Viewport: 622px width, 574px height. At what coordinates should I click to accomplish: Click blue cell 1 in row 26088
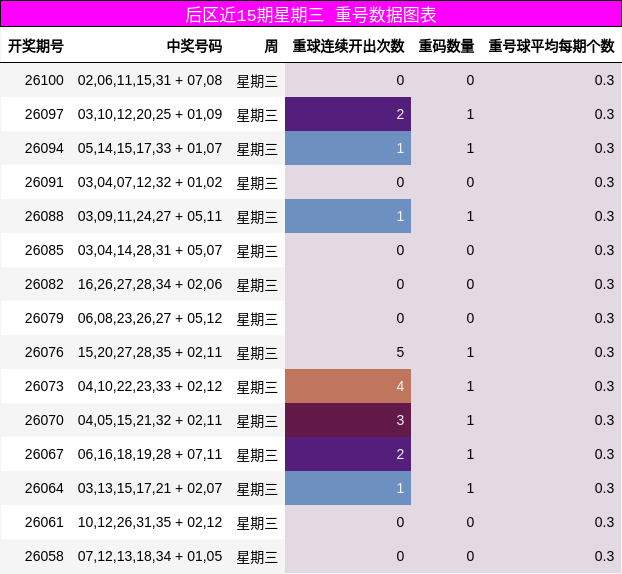(x=348, y=216)
